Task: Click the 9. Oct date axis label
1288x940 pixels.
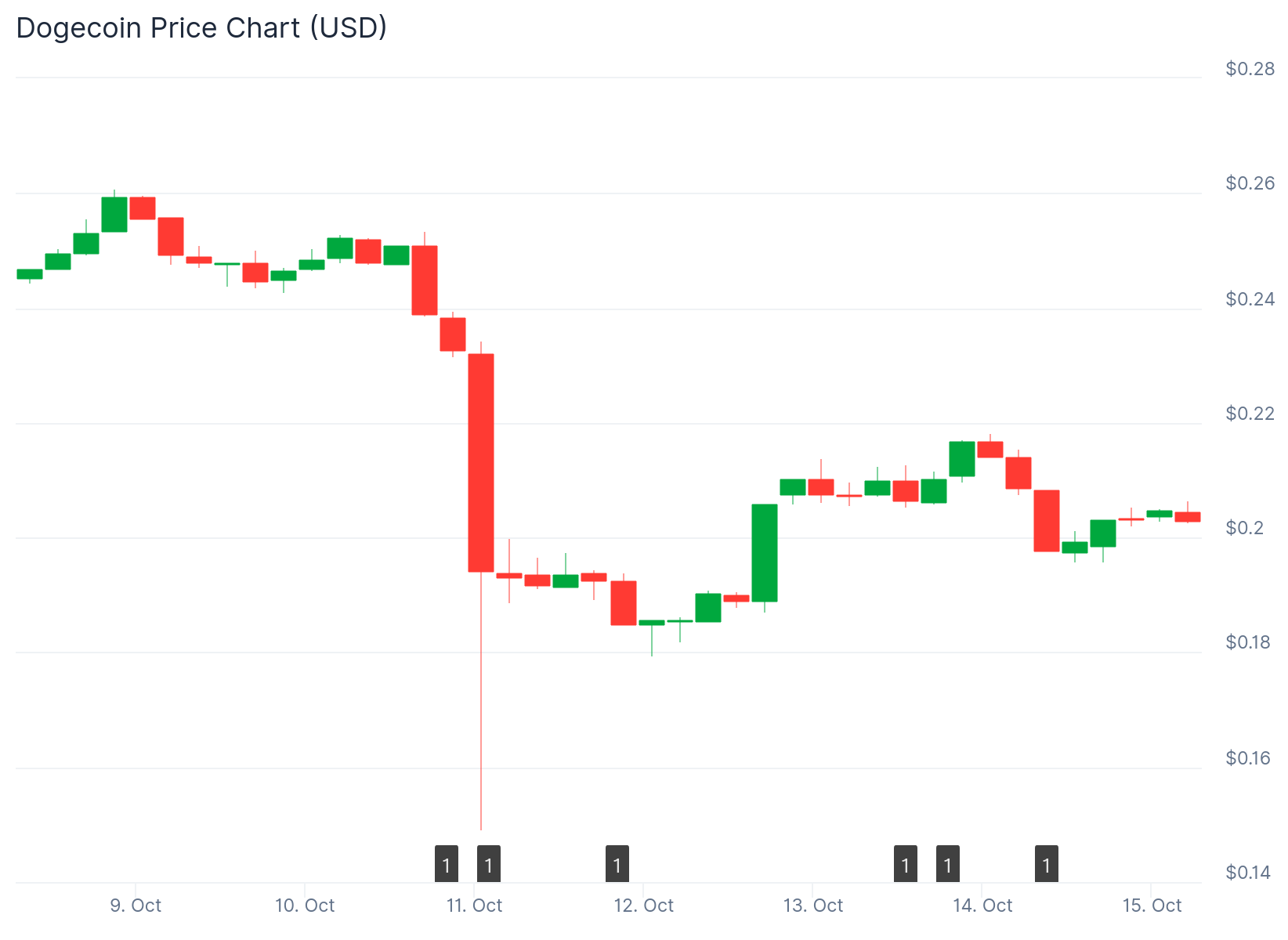Action: pos(136,906)
